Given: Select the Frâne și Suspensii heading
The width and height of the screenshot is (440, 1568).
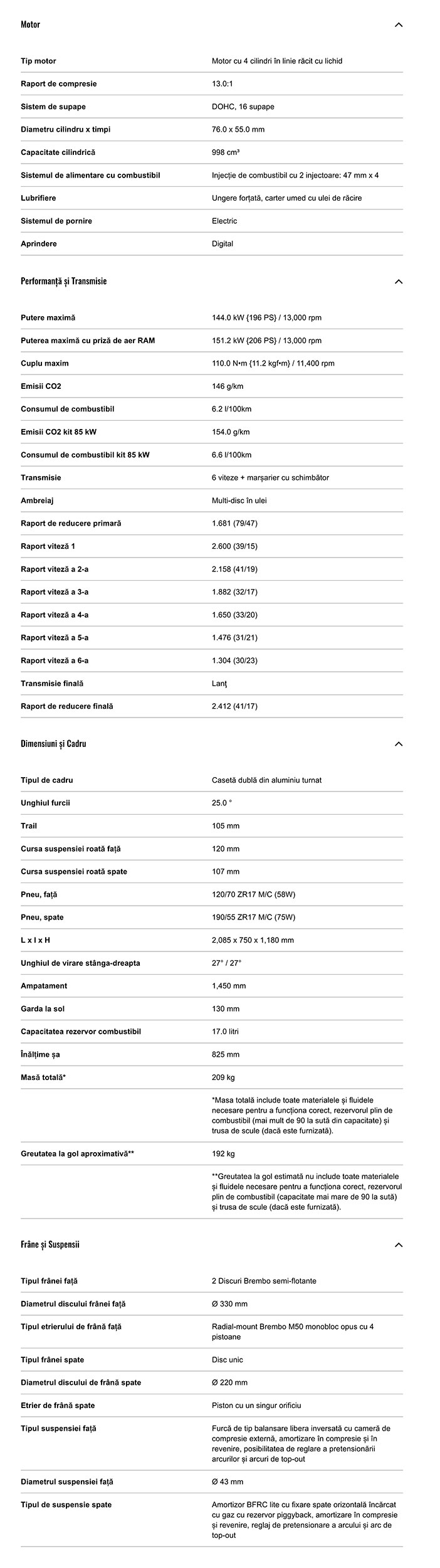Looking at the screenshot, I should click(x=50, y=1244).
